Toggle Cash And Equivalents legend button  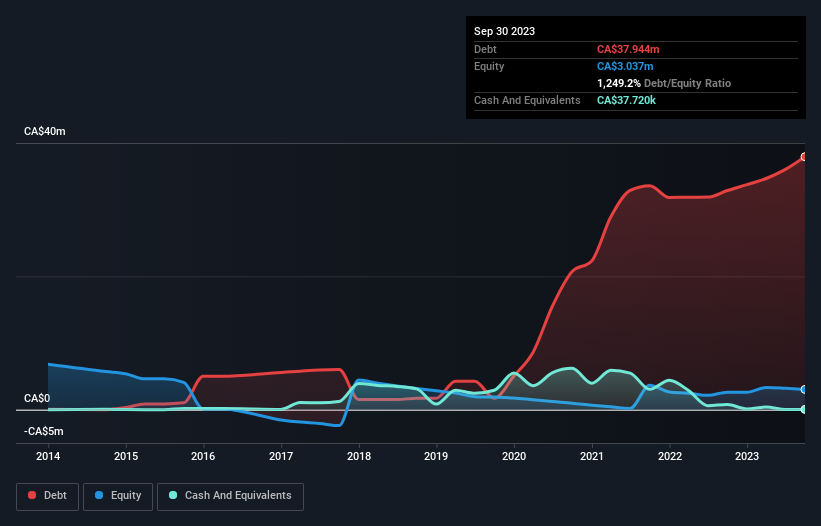(x=230, y=496)
